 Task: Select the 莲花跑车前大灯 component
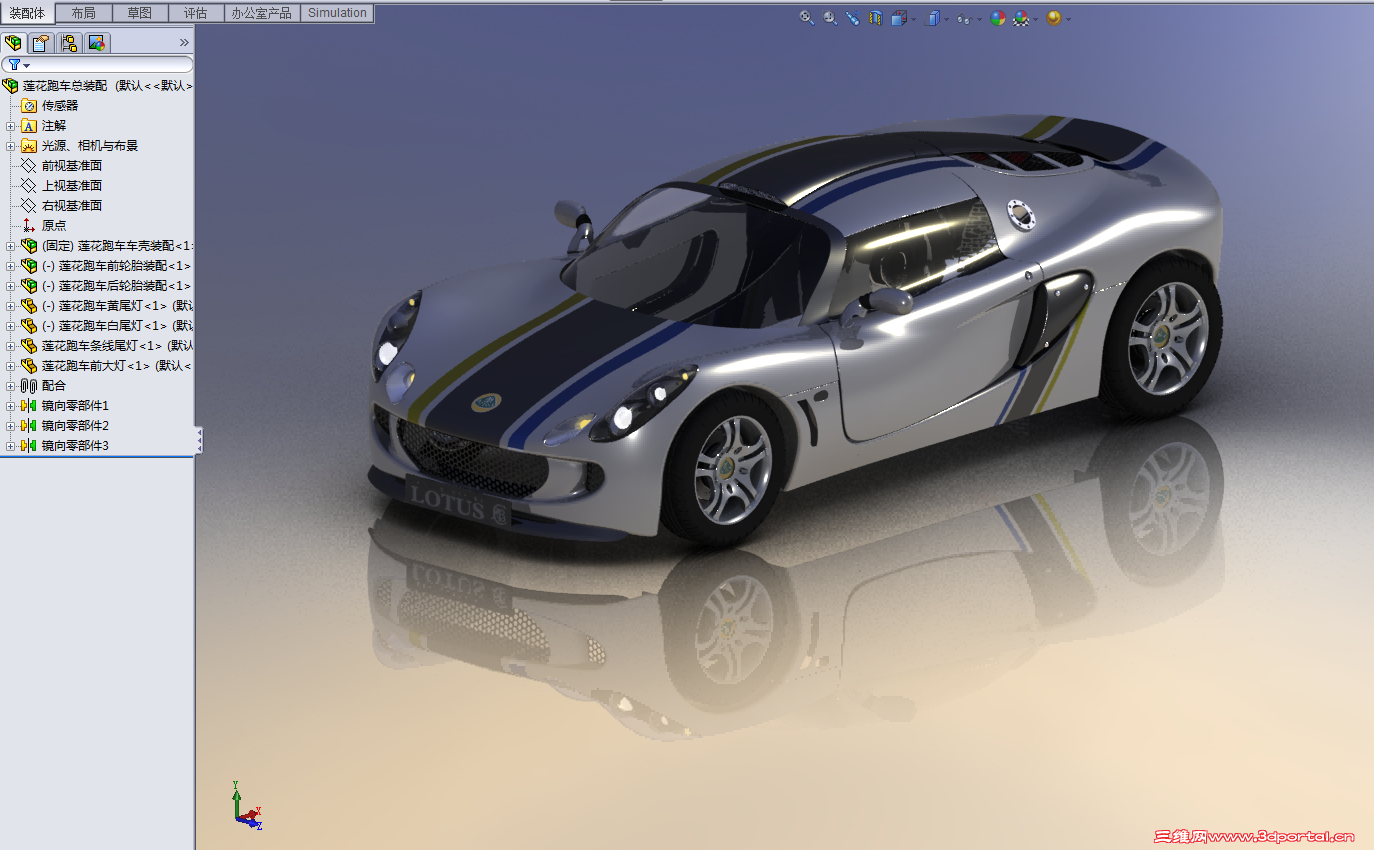(118, 365)
